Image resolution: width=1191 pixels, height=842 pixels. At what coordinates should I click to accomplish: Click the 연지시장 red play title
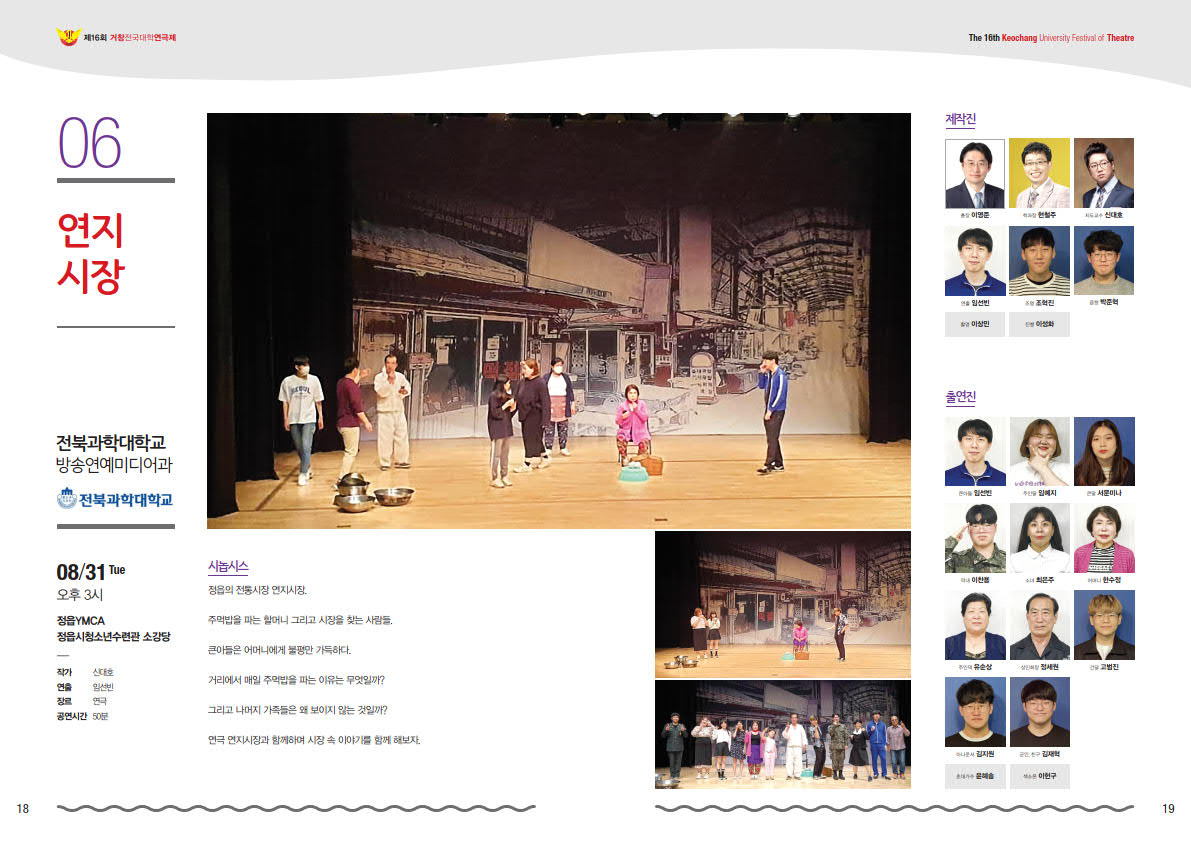click(x=90, y=254)
